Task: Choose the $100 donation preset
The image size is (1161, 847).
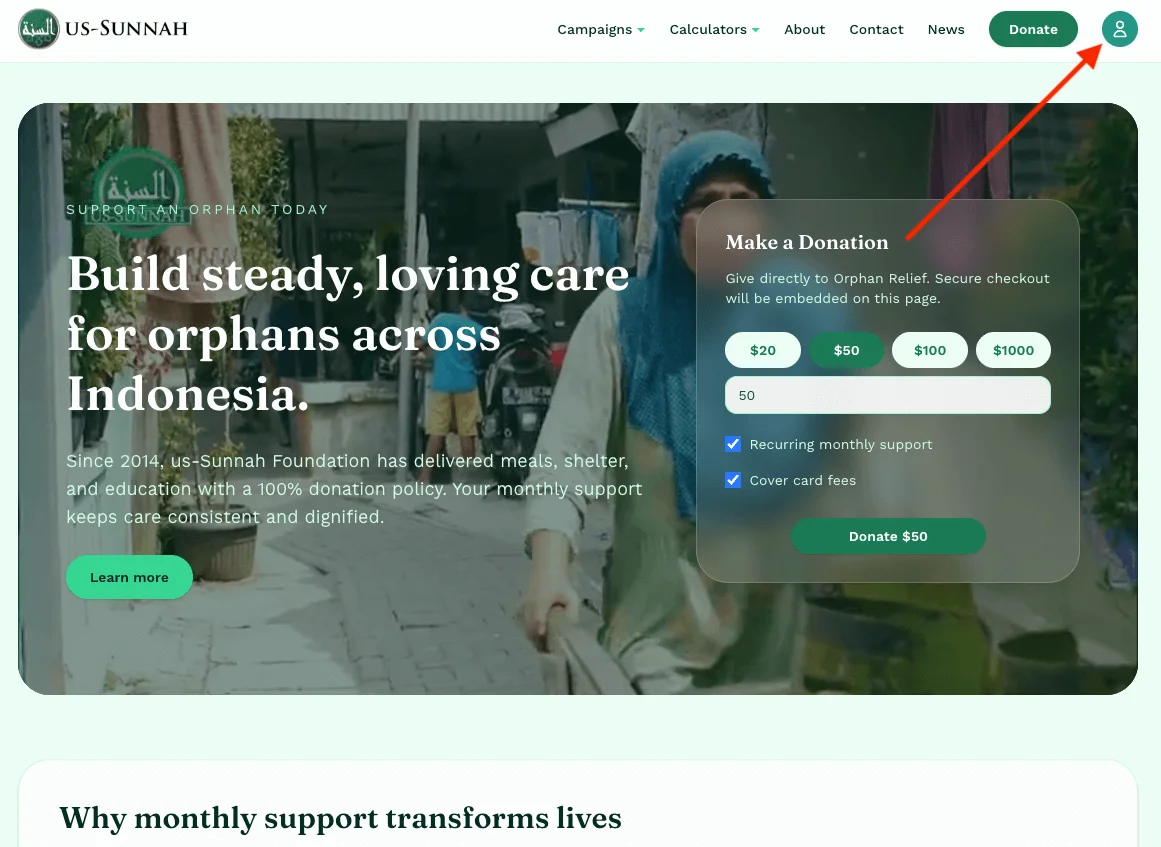Action: pos(929,350)
